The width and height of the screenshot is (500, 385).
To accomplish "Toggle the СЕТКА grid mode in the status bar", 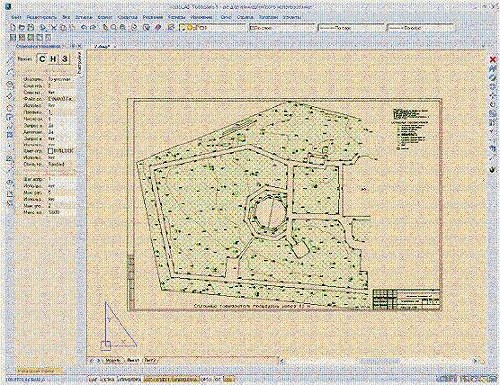I will coord(107,379).
